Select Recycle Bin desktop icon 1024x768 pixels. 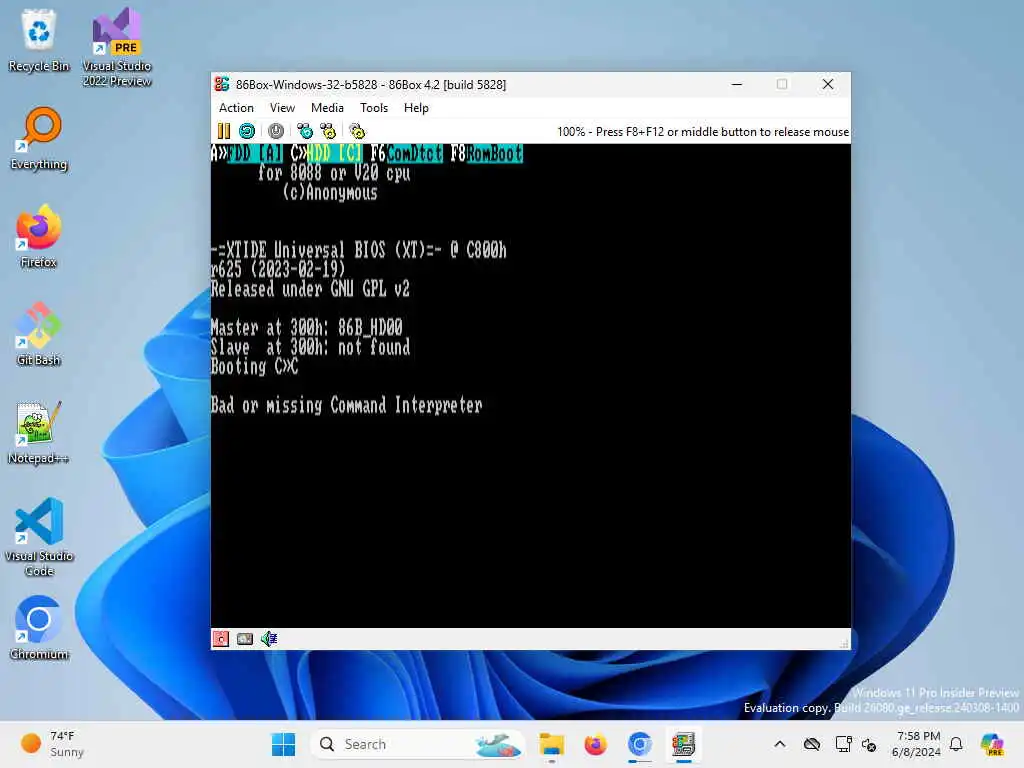[x=39, y=40]
